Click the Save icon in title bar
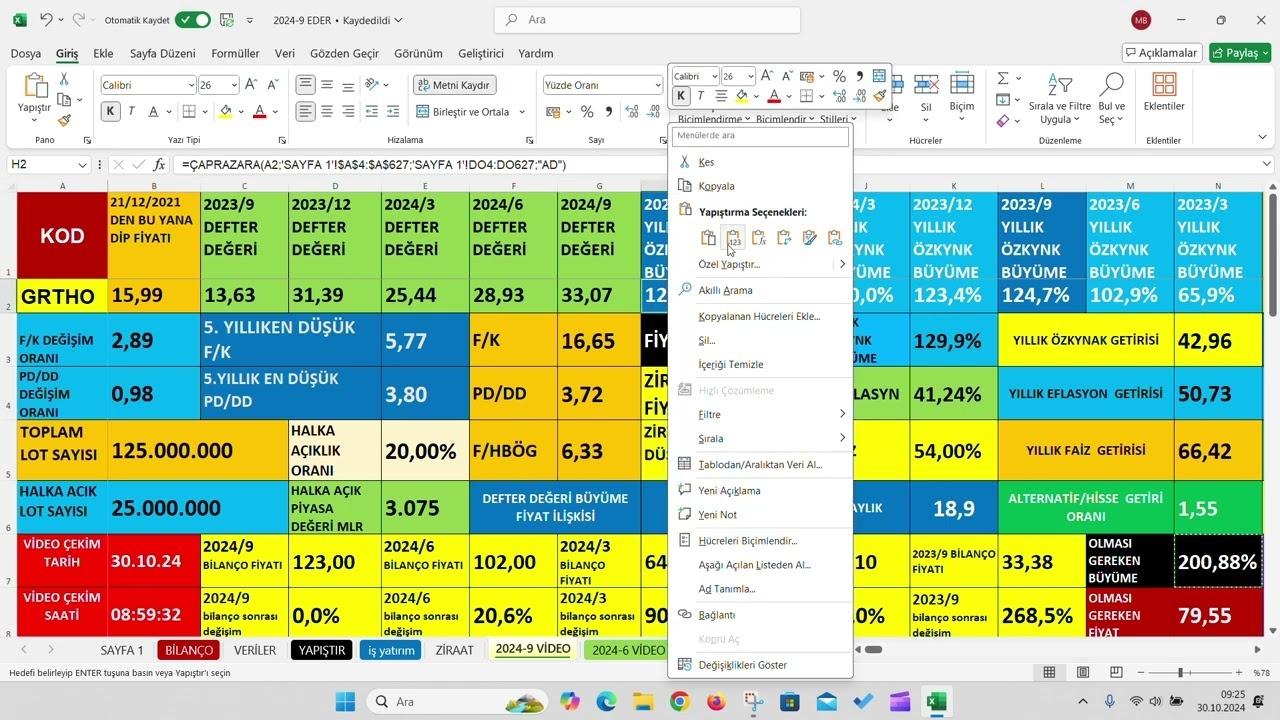This screenshot has width=1280, height=720. pyautogui.click(x=226, y=20)
